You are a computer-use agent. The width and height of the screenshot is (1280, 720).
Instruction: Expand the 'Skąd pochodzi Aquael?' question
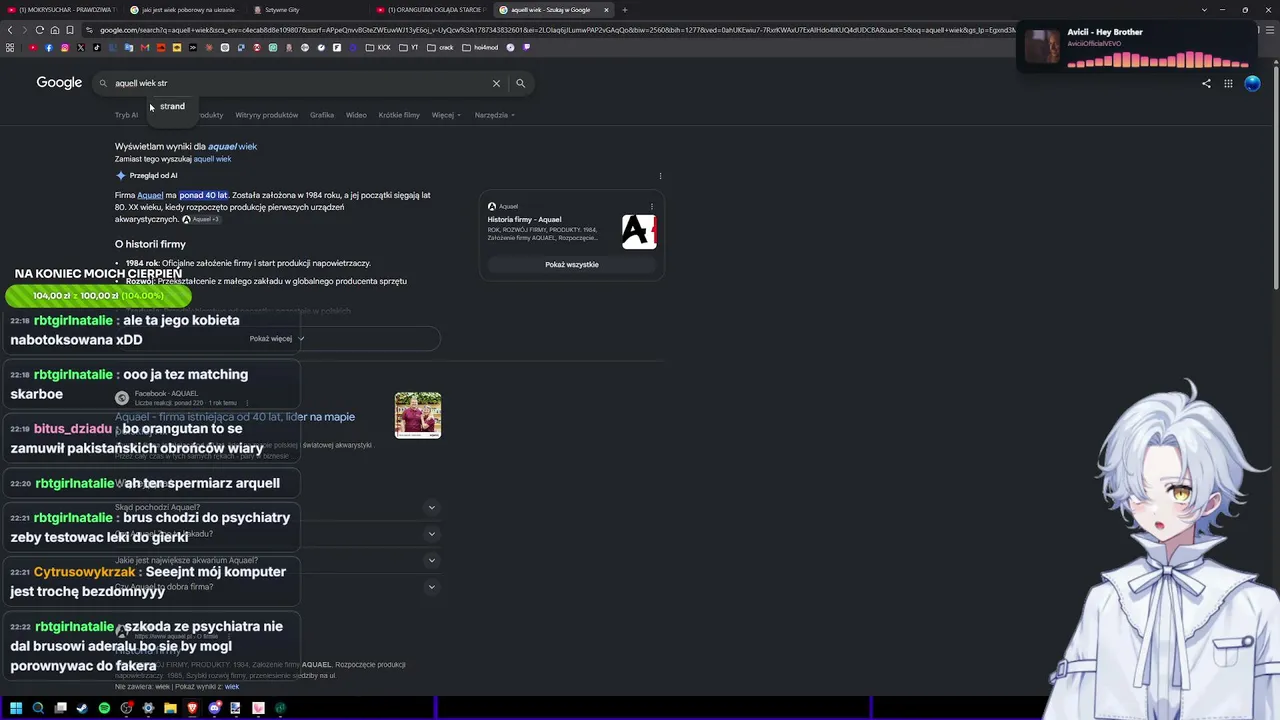pos(277,507)
